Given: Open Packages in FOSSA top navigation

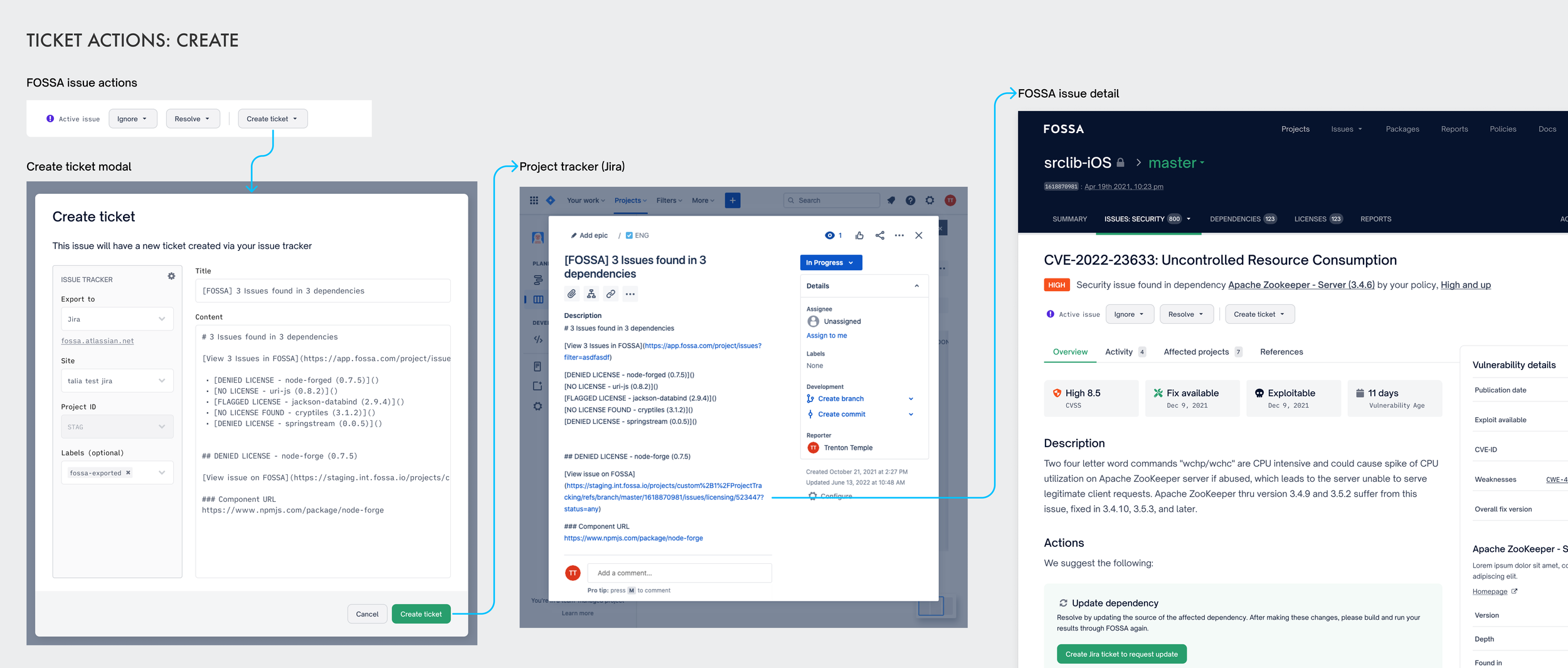Looking at the screenshot, I should (x=1402, y=129).
